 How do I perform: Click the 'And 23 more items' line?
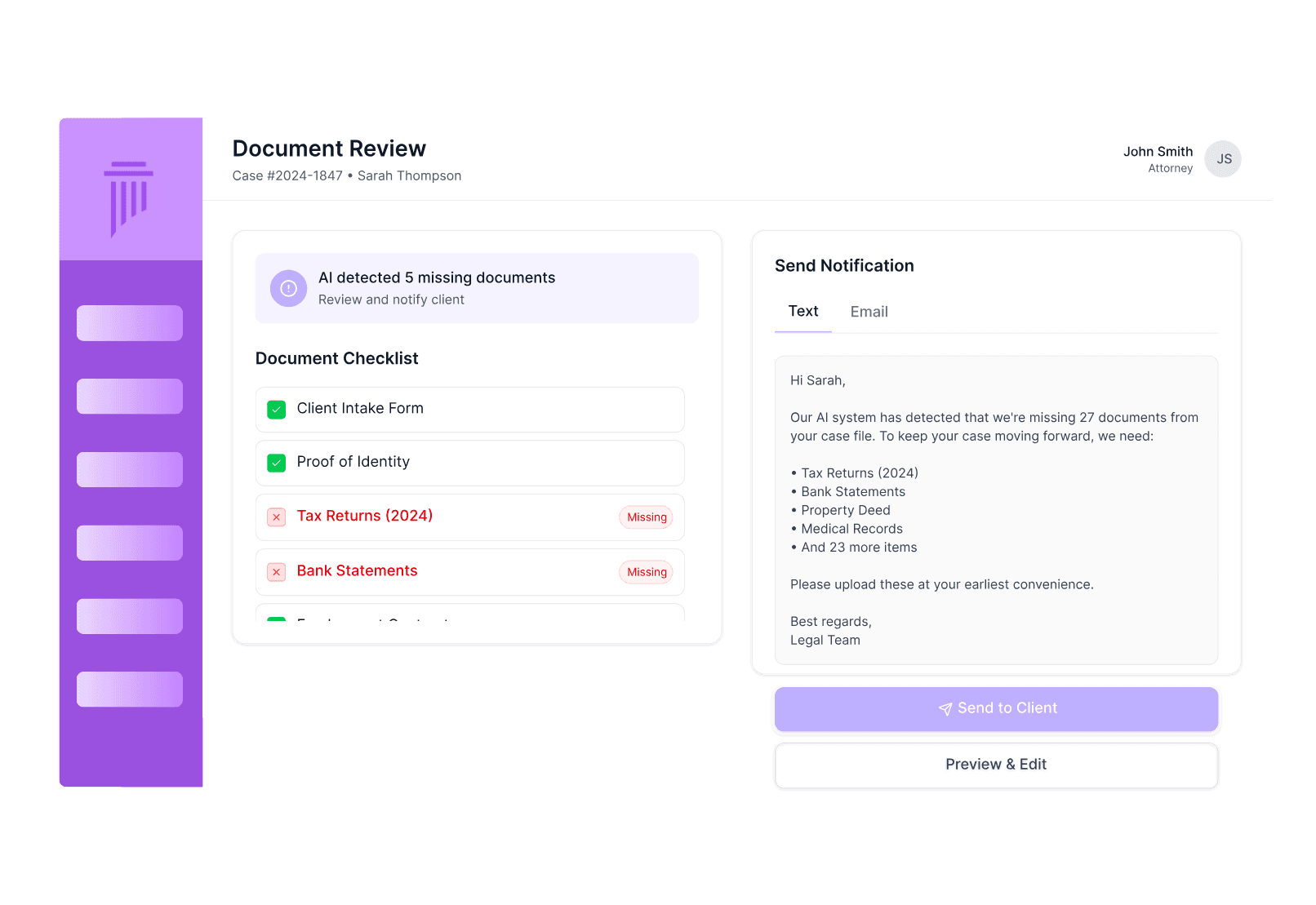854,548
